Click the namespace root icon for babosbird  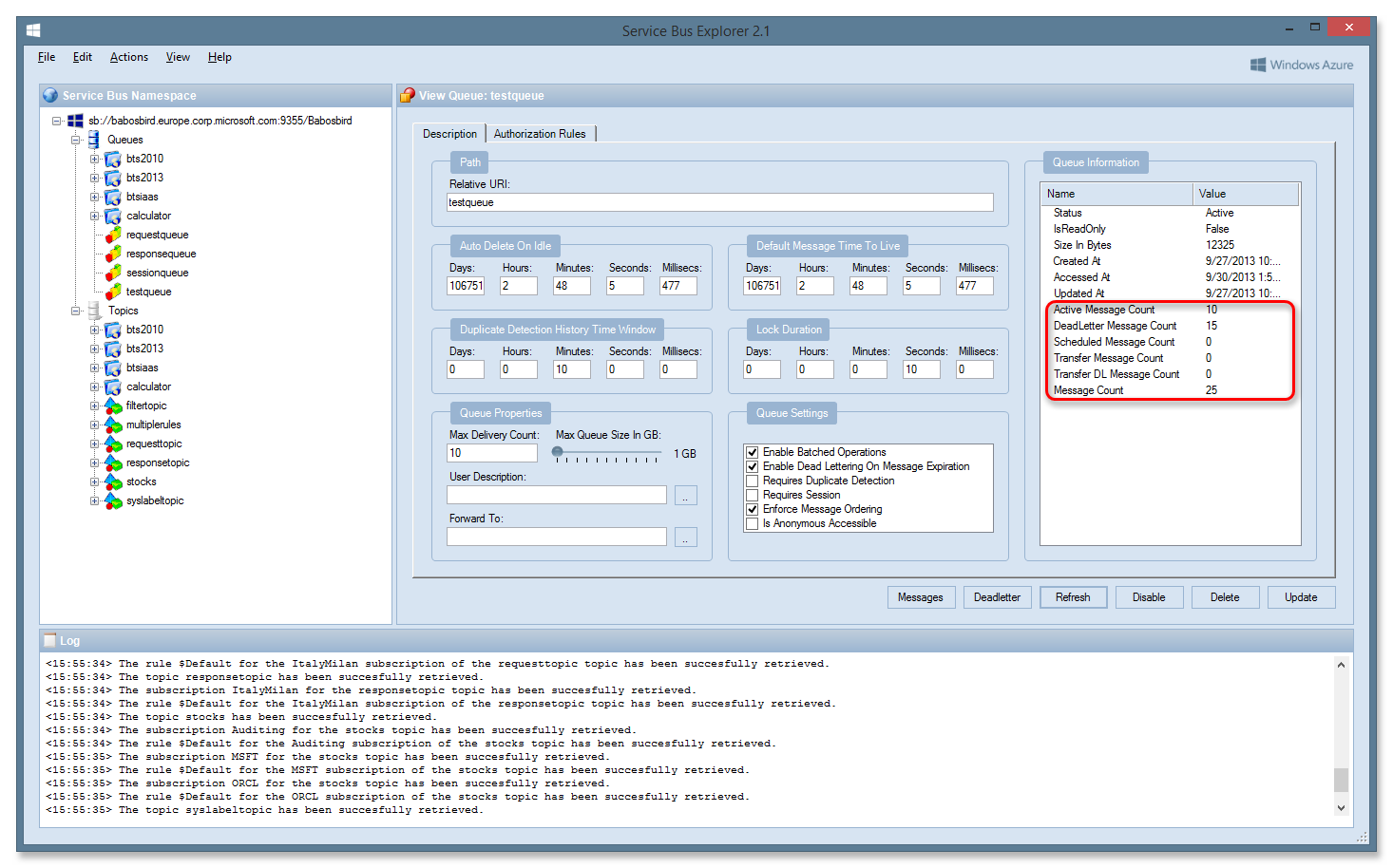click(75, 121)
